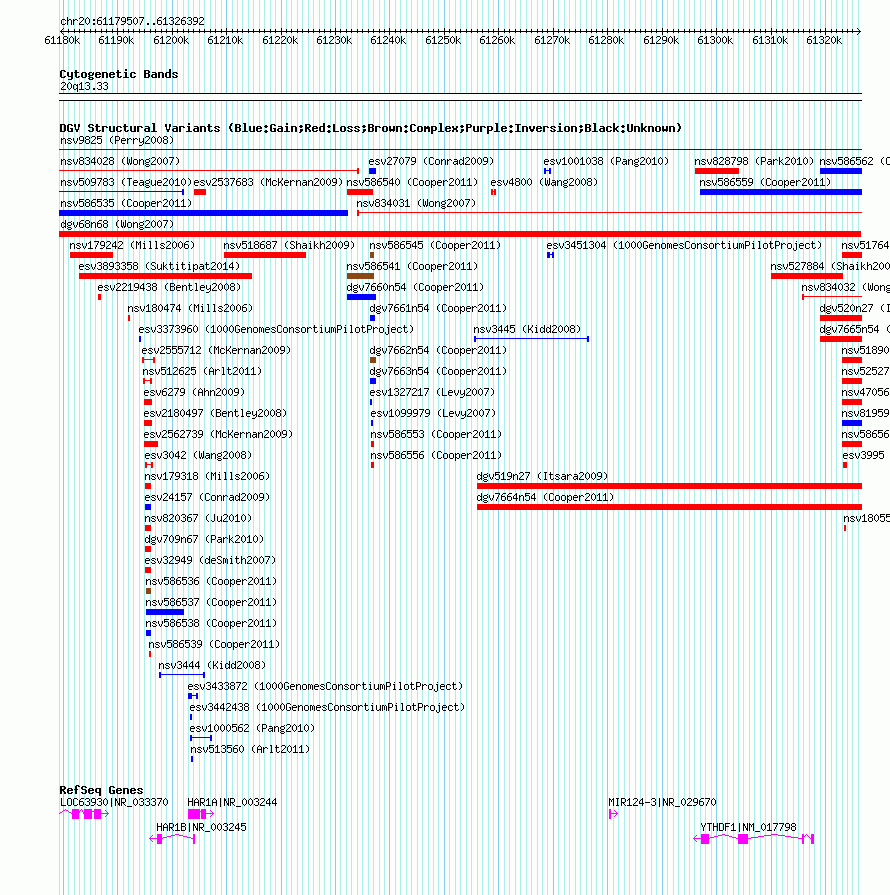The image size is (890, 895).
Task: Select esv3042 (Wang2008) label
Action: tap(198, 456)
